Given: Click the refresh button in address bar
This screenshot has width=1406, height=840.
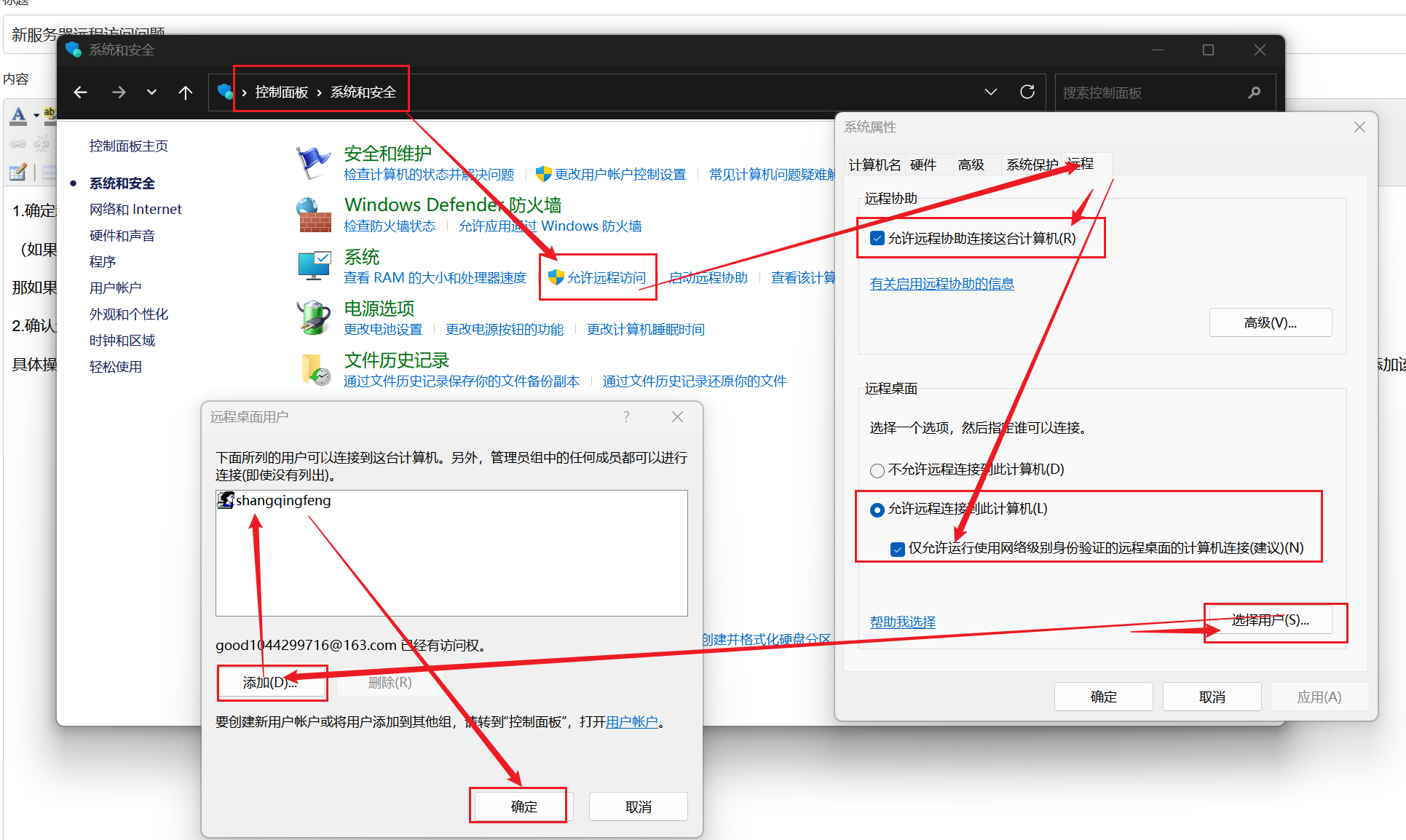Looking at the screenshot, I should pyautogui.click(x=1027, y=92).
